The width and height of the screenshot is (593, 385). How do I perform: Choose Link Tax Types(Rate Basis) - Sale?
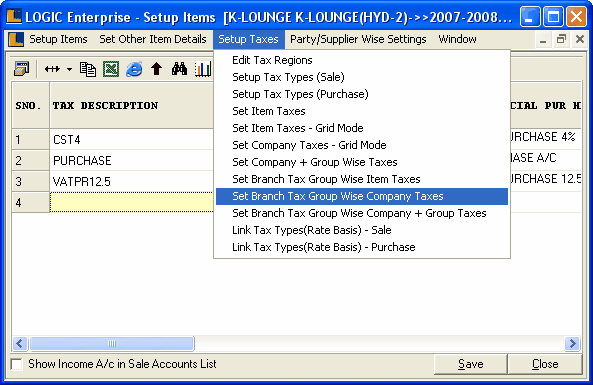(x=362, y=230)
